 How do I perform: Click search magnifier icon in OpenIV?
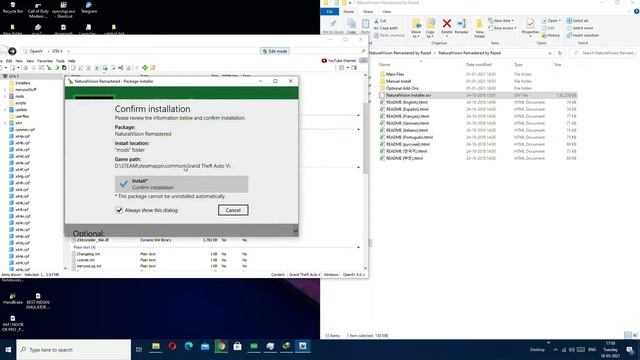pos(363,51)
